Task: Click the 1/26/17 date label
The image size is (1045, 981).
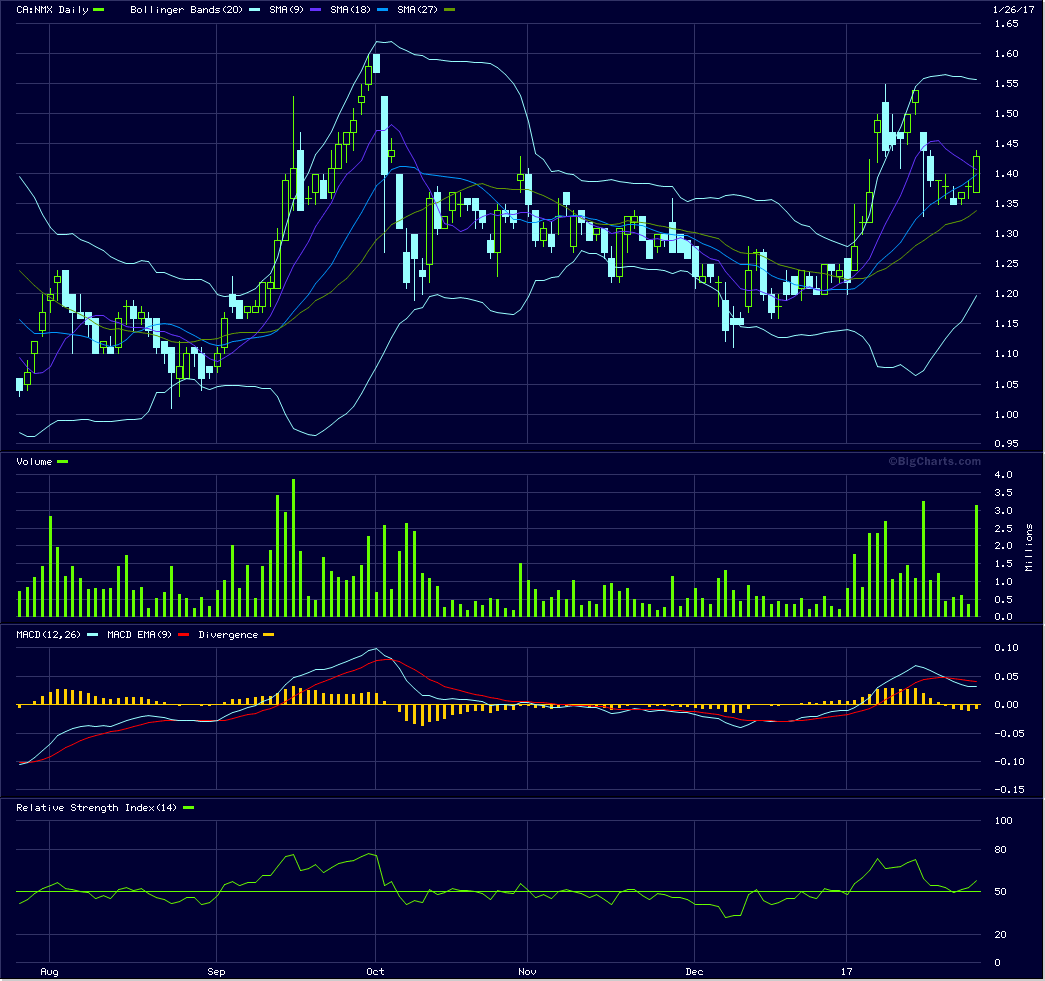Action: pyautogui.click(x=1013, y=9)
